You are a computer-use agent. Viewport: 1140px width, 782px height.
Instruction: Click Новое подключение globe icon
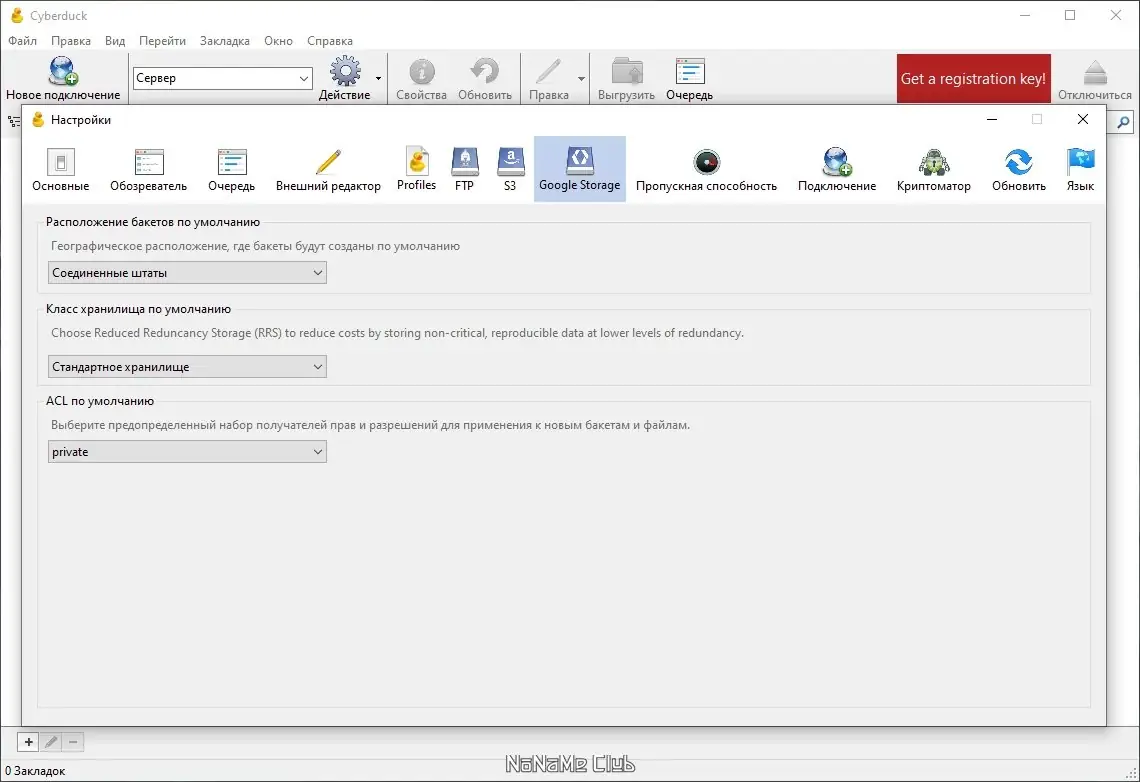click(x=63, y=71)
